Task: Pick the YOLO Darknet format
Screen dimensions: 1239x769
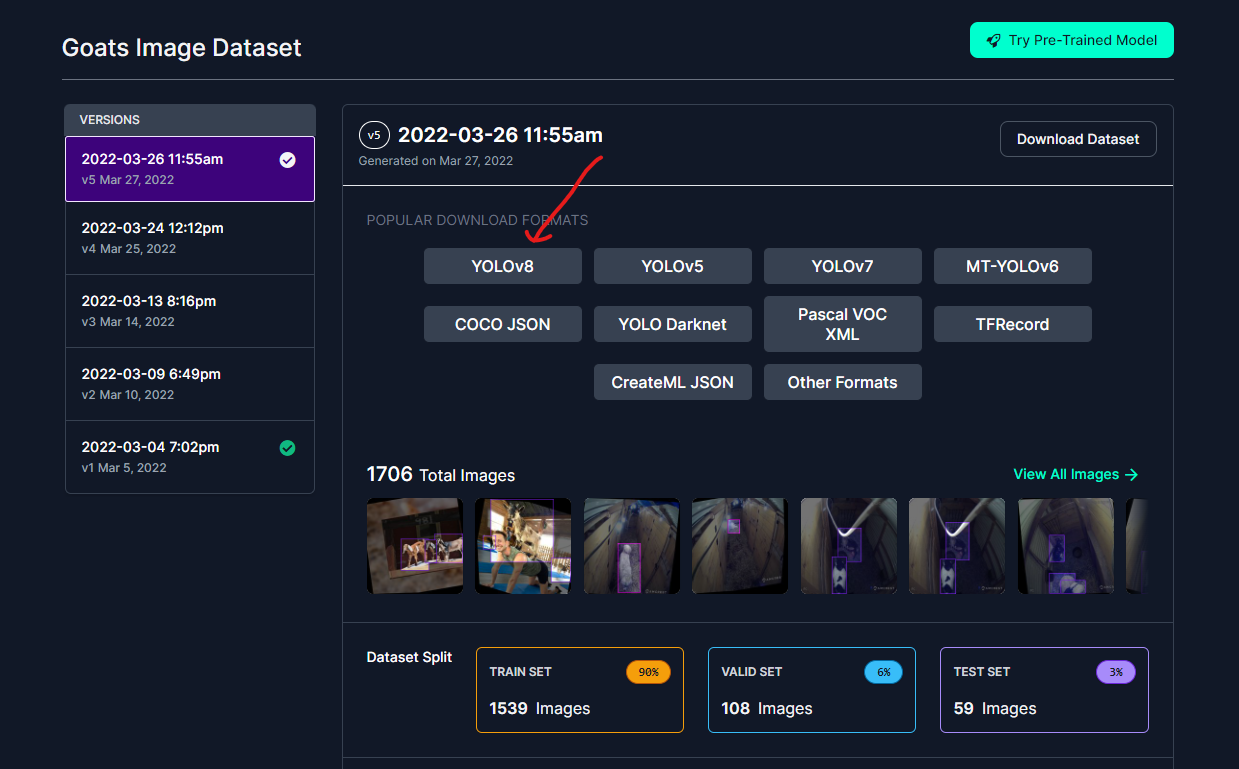Action: click(x=673, y=325)
